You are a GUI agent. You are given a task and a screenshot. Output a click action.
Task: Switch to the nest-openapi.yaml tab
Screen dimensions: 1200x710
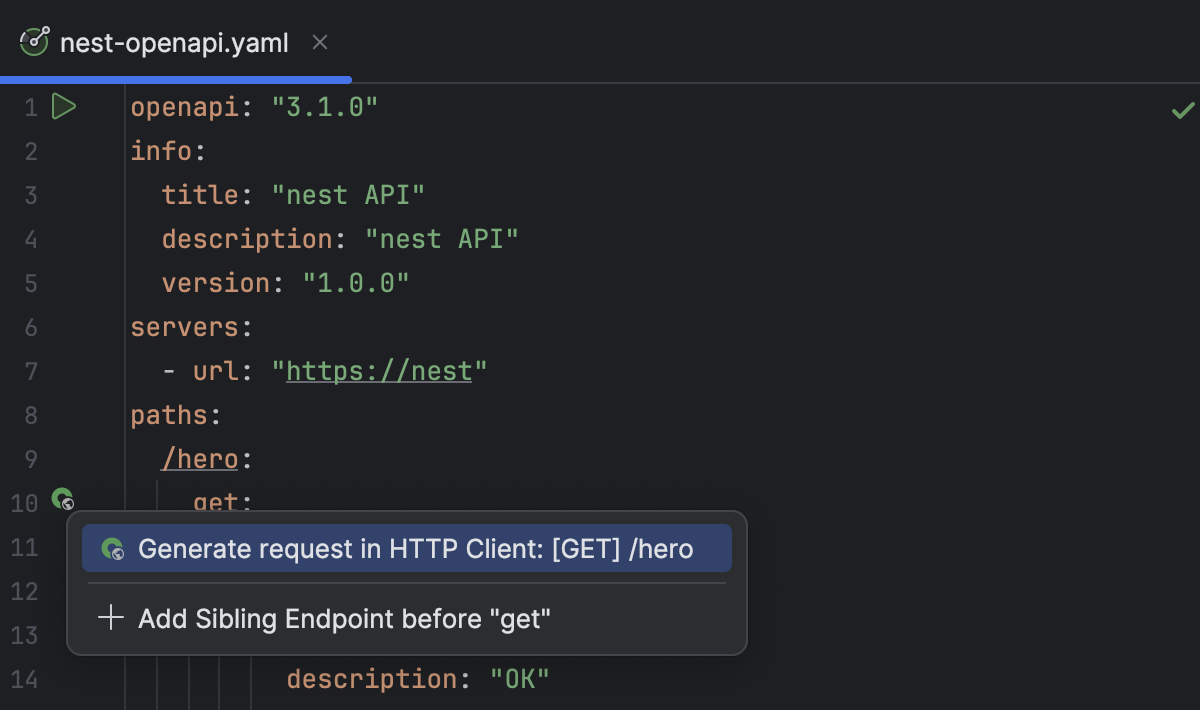pyautogui.click(x=174, y=42)
